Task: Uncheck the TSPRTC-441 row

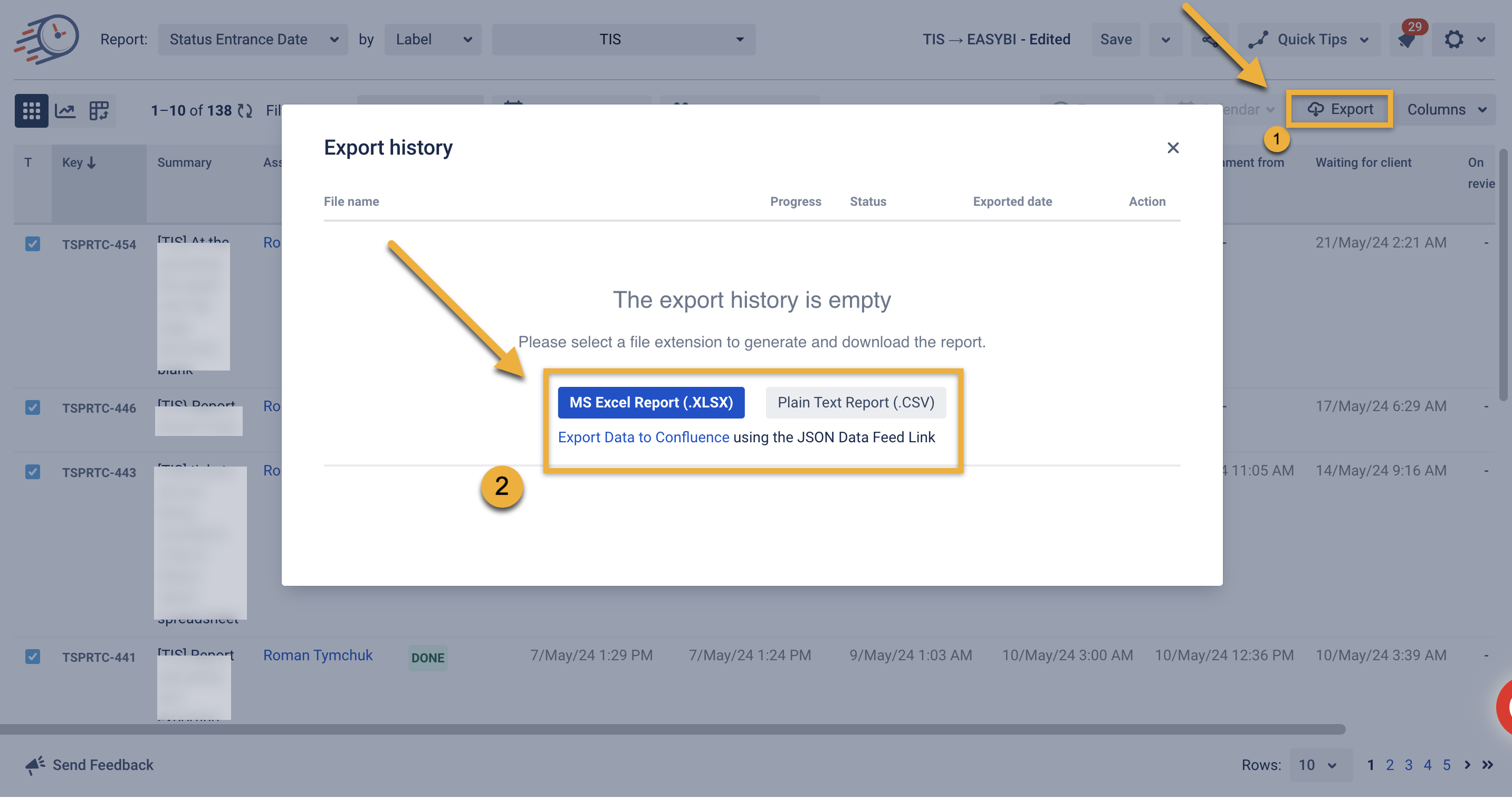Action: click(x=33, y=657)
